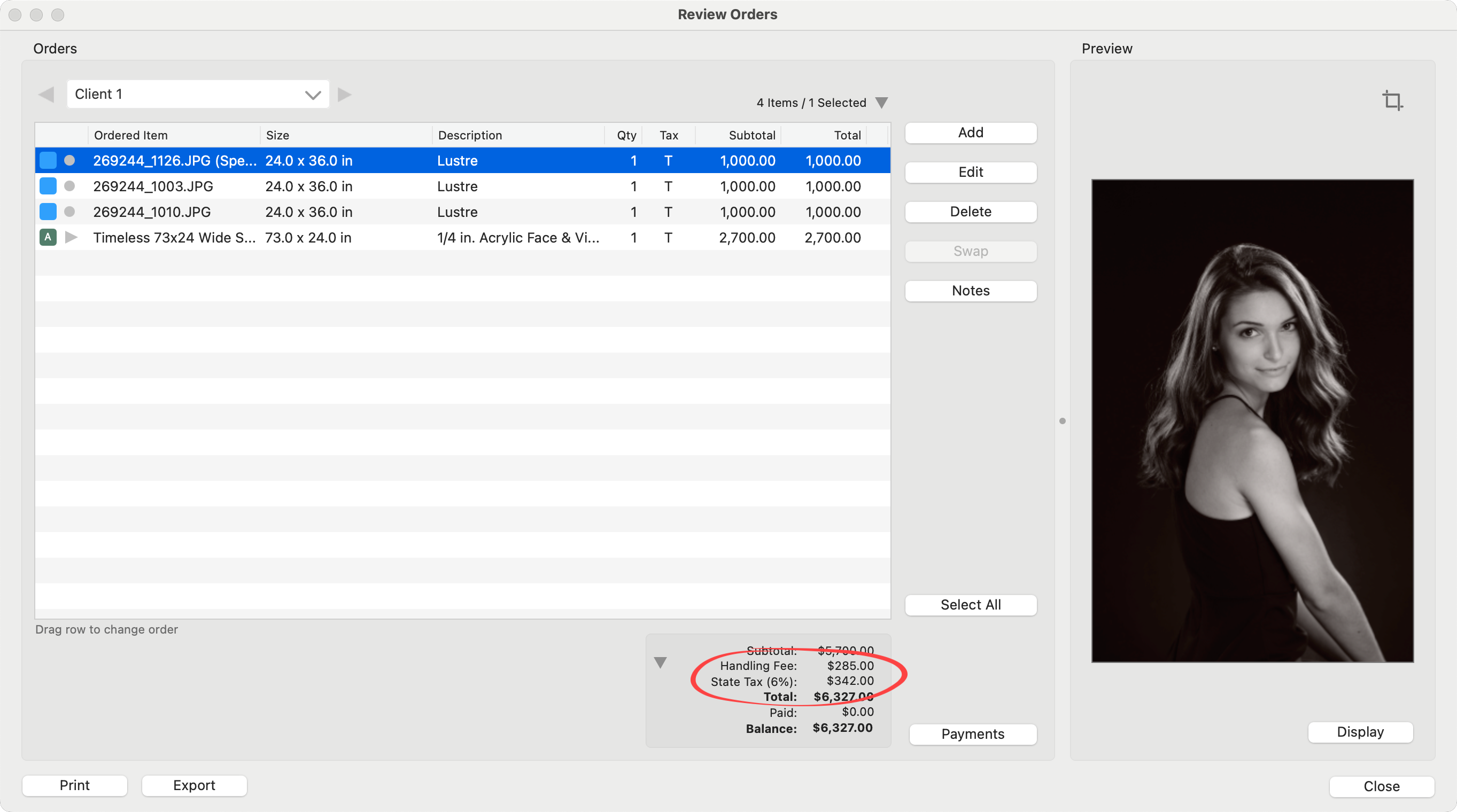Click the Export button

pos(194,785)
